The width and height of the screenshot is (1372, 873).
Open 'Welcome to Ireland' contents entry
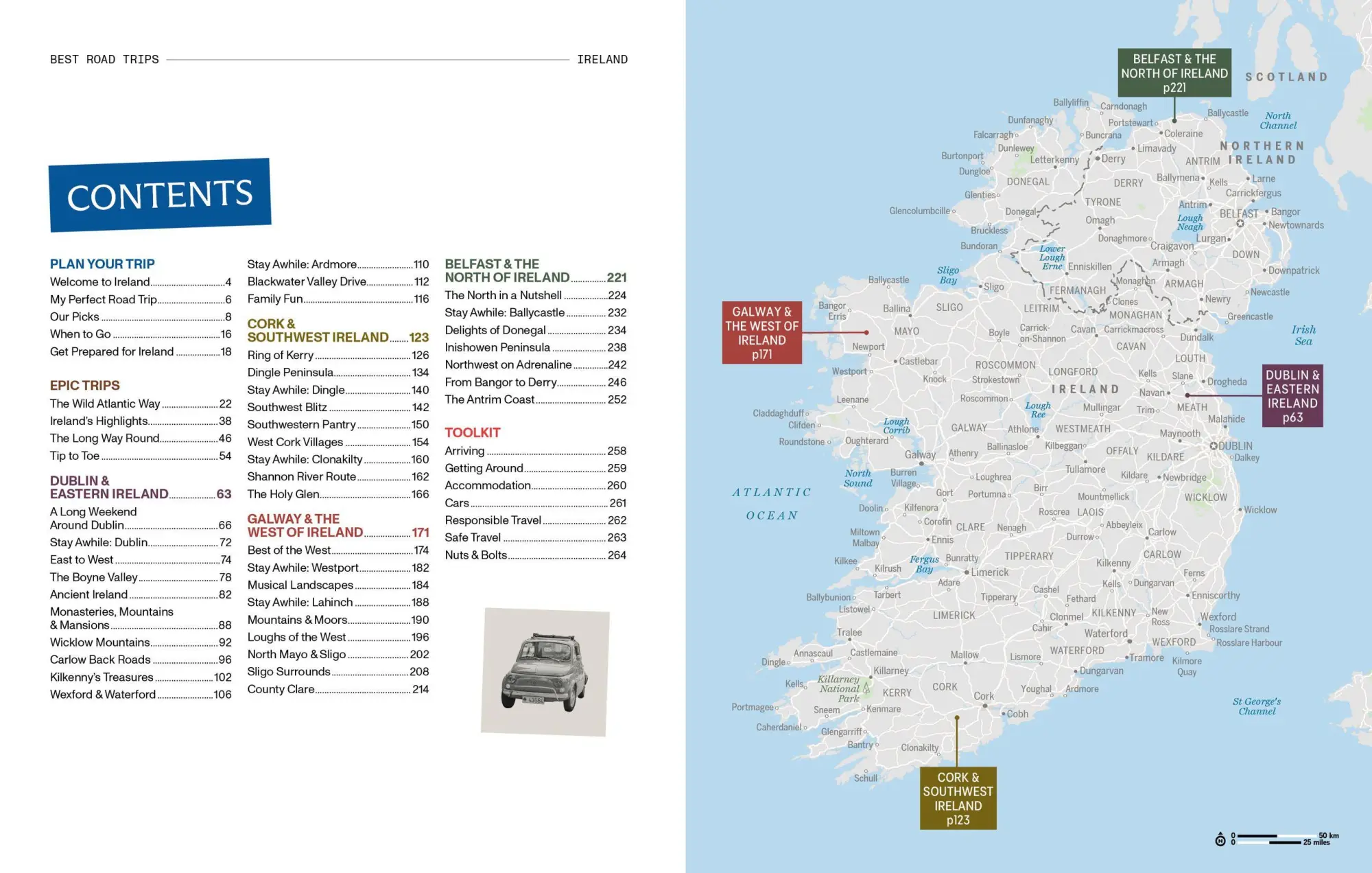[x=141, y=282]
